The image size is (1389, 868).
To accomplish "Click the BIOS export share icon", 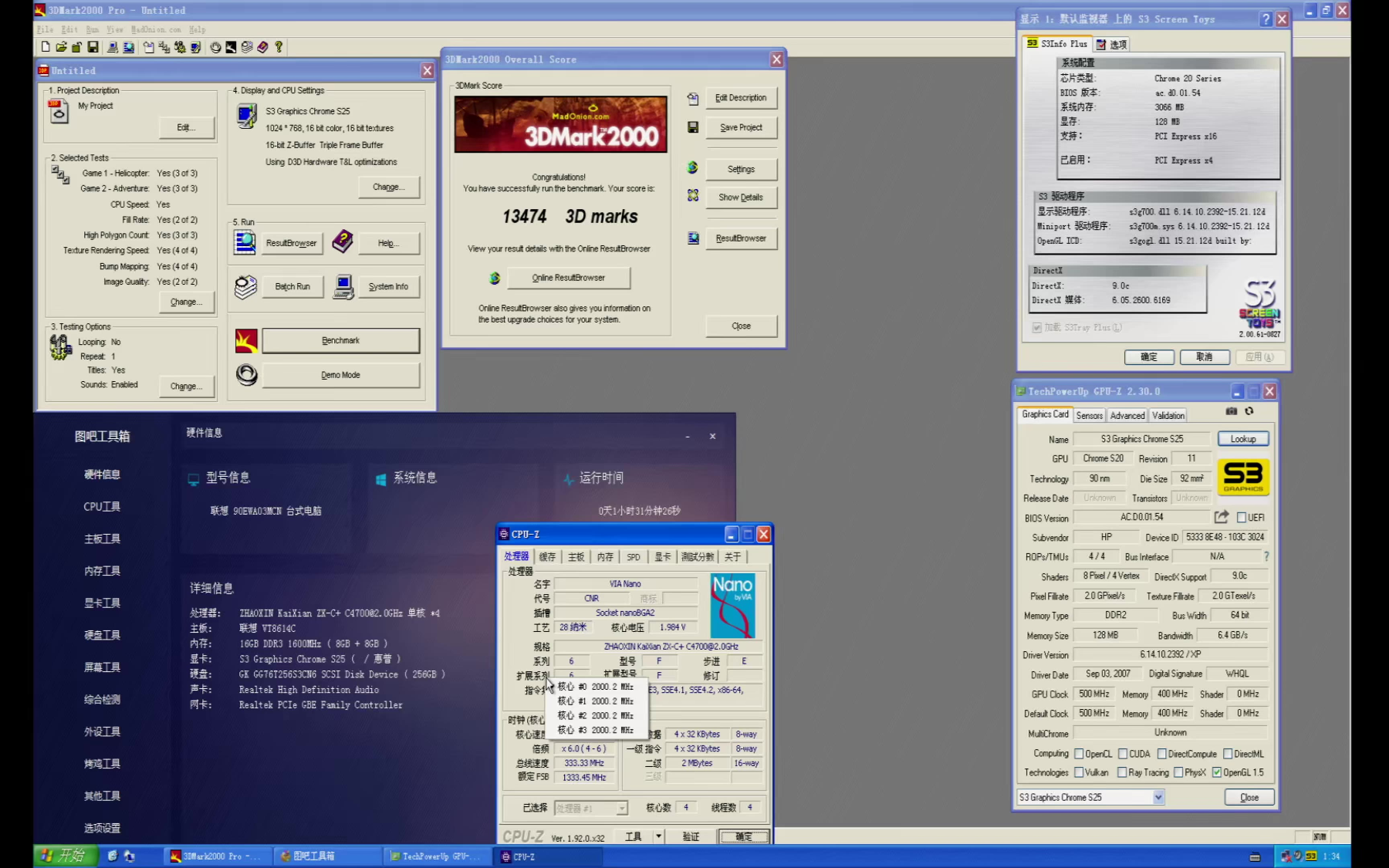I will 1221,517.
